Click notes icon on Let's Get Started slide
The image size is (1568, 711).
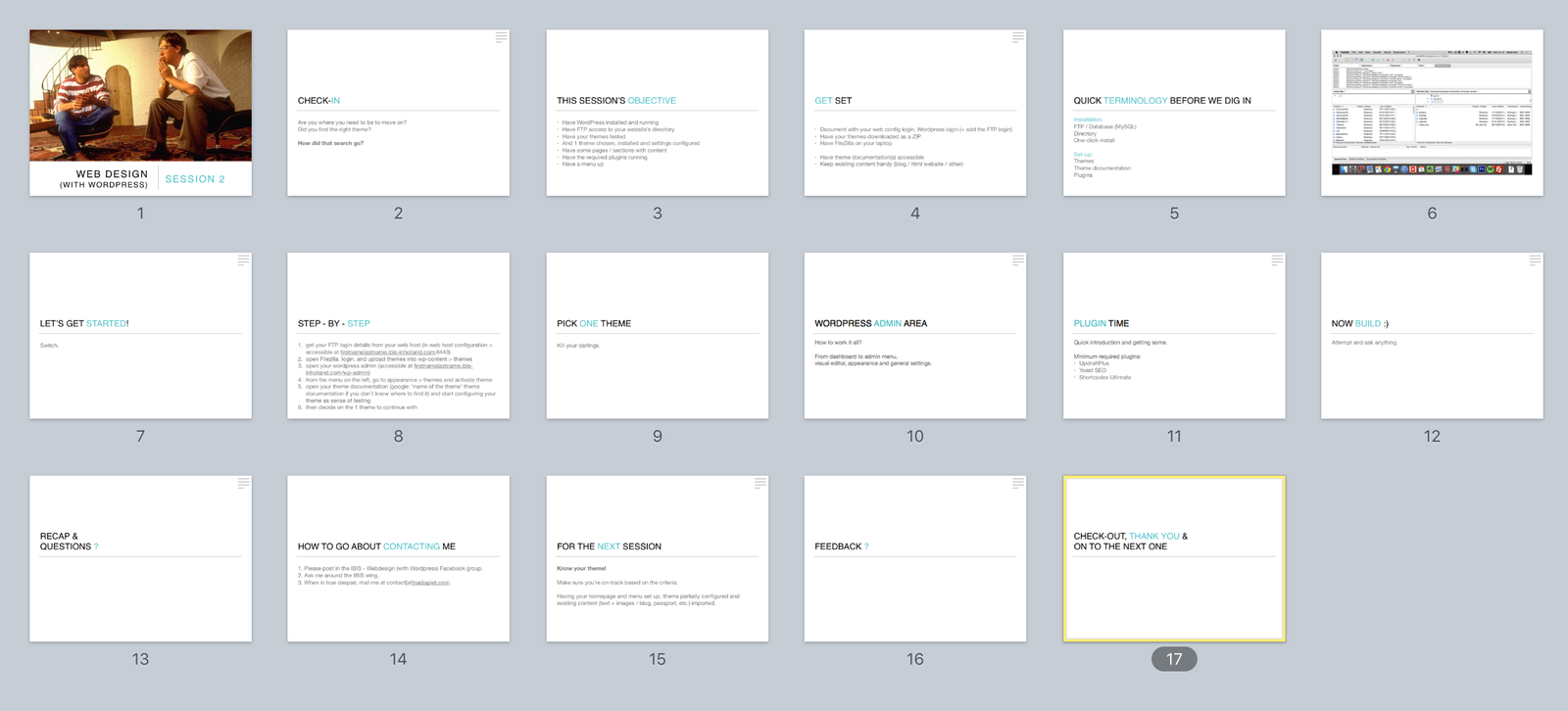(243, 261)
